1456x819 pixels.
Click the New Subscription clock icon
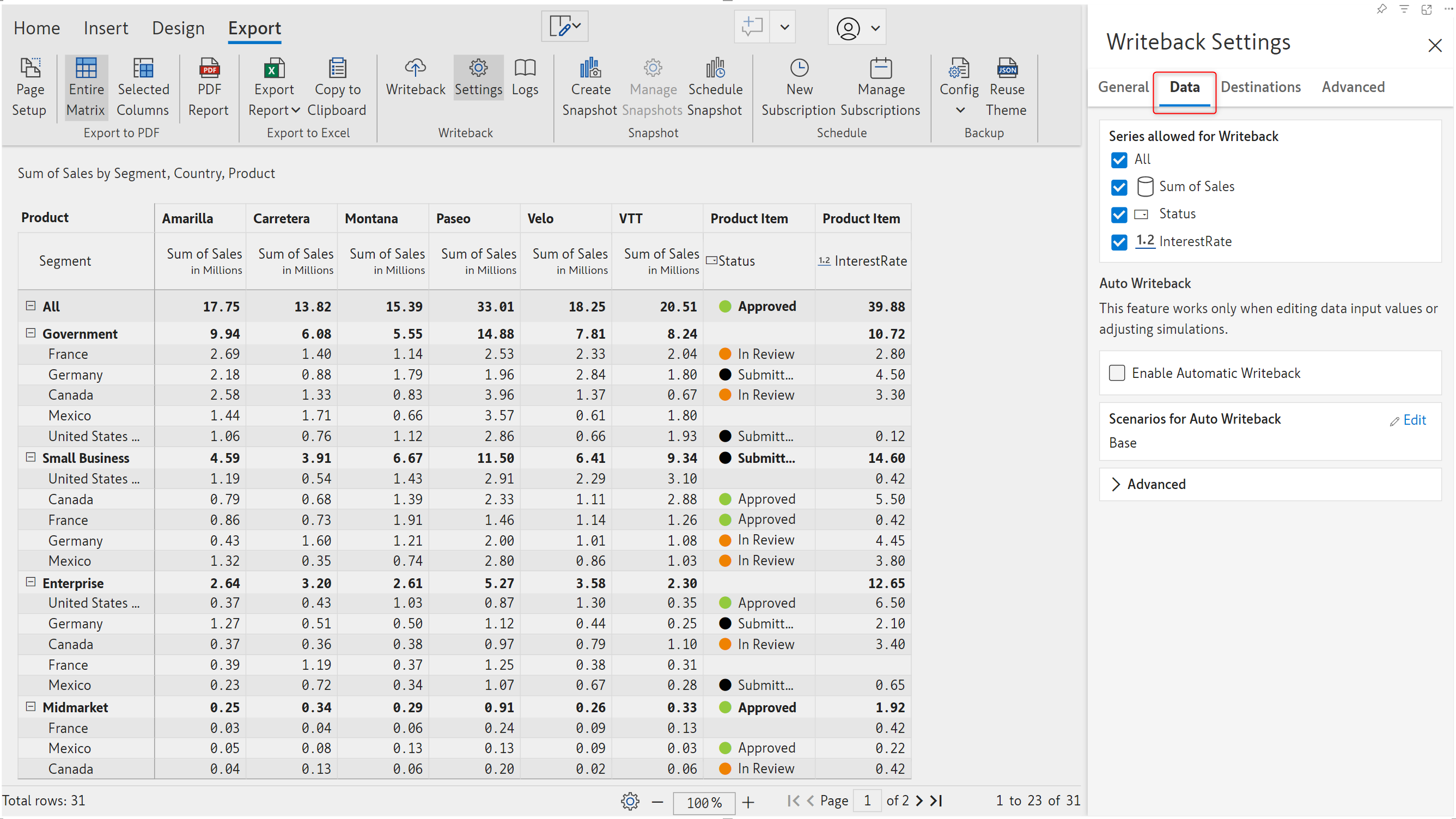pos(799,69)
